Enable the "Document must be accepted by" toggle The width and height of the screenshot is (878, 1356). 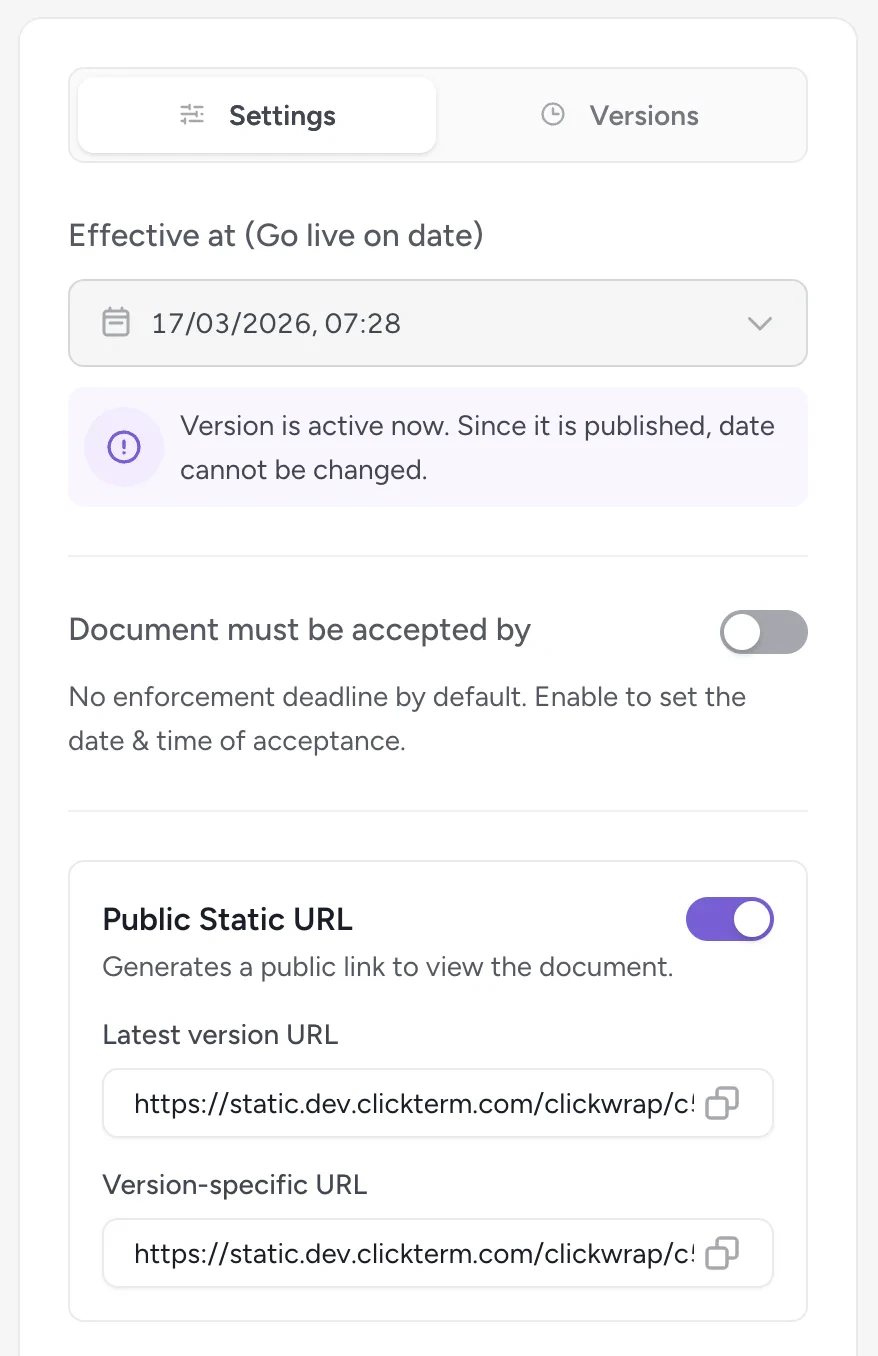[x=763, y=632]
